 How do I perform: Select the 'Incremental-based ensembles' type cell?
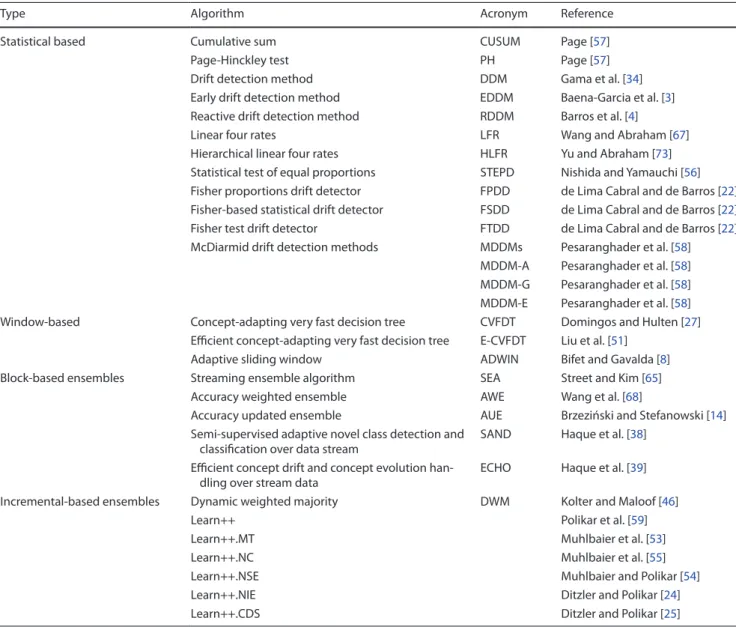(x=80, y=502)
